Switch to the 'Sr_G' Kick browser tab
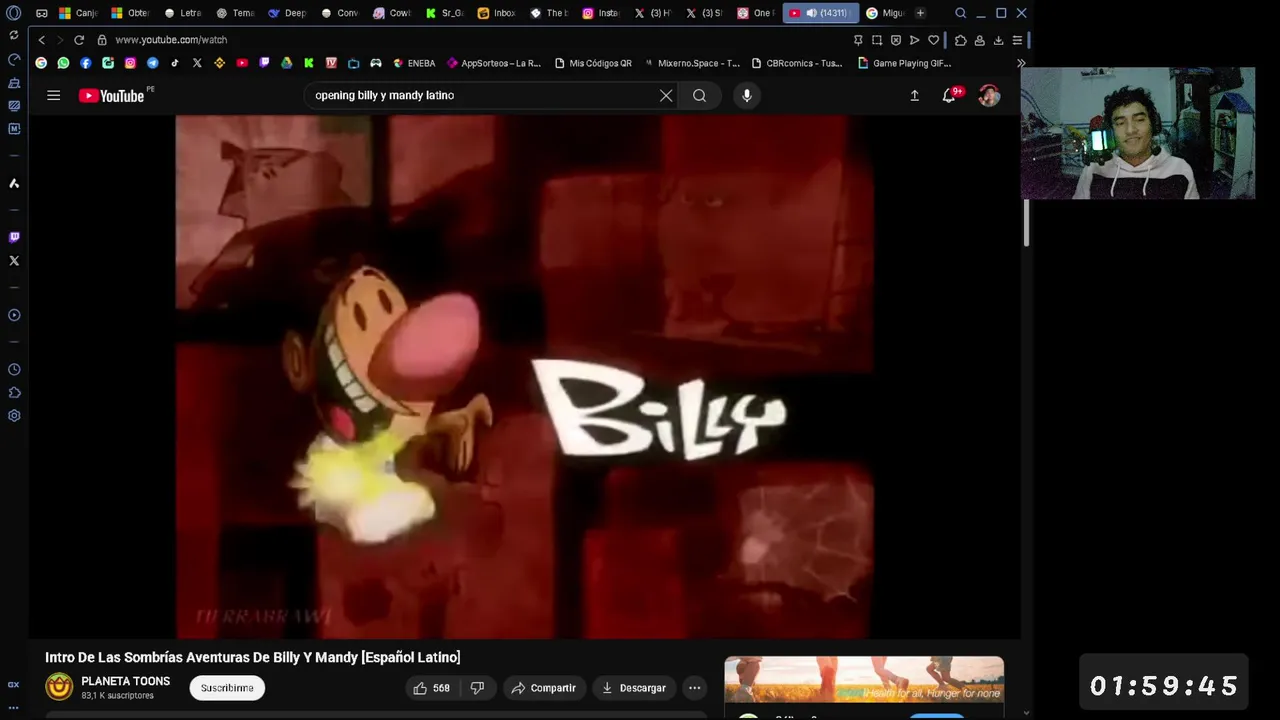The image size is (1280, 720). pos(445,13)
